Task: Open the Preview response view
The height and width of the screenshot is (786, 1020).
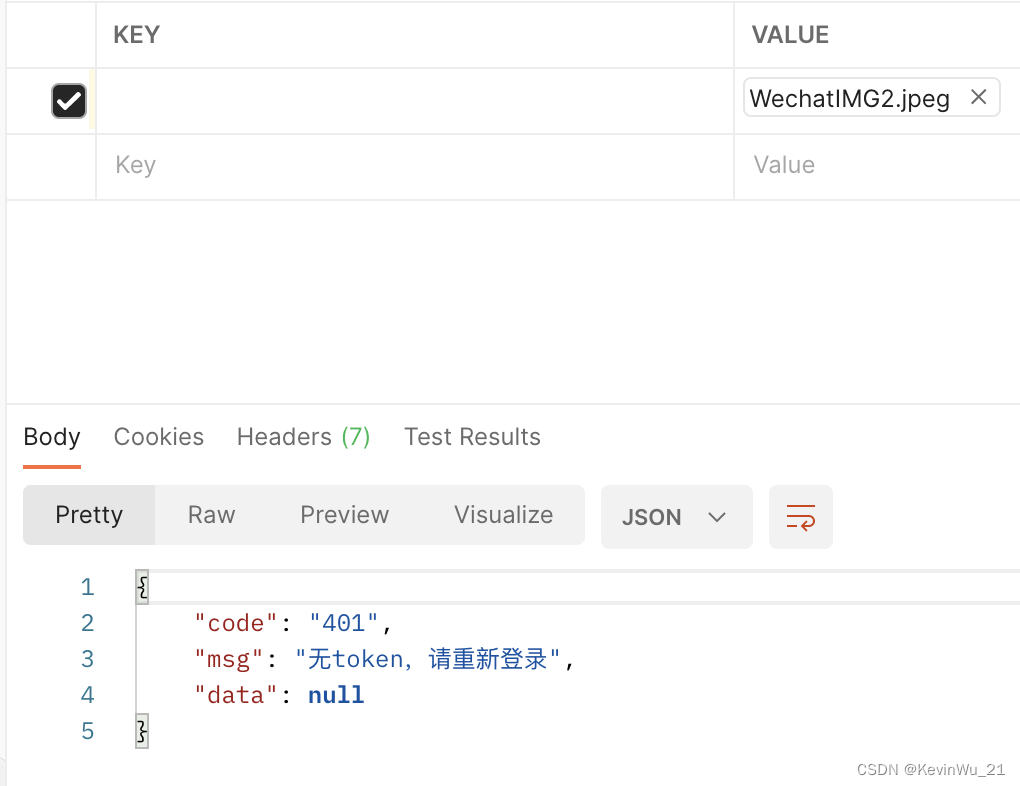Action: [x=344, y=515]
